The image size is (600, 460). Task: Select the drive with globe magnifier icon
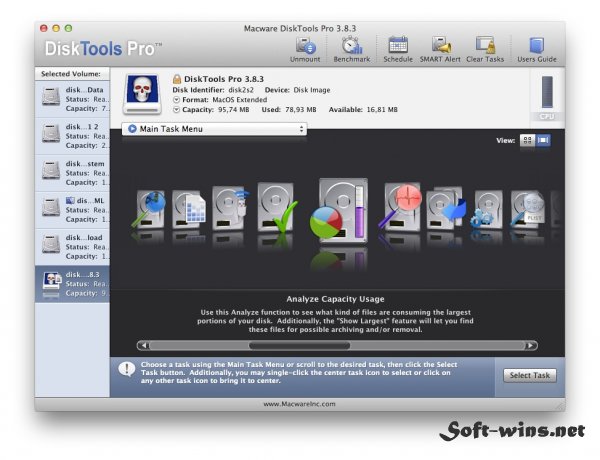(x=149, y=209)
